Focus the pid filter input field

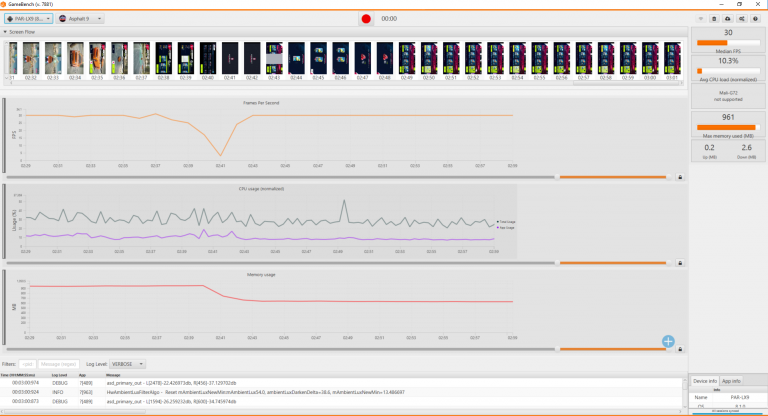point(27,364)
